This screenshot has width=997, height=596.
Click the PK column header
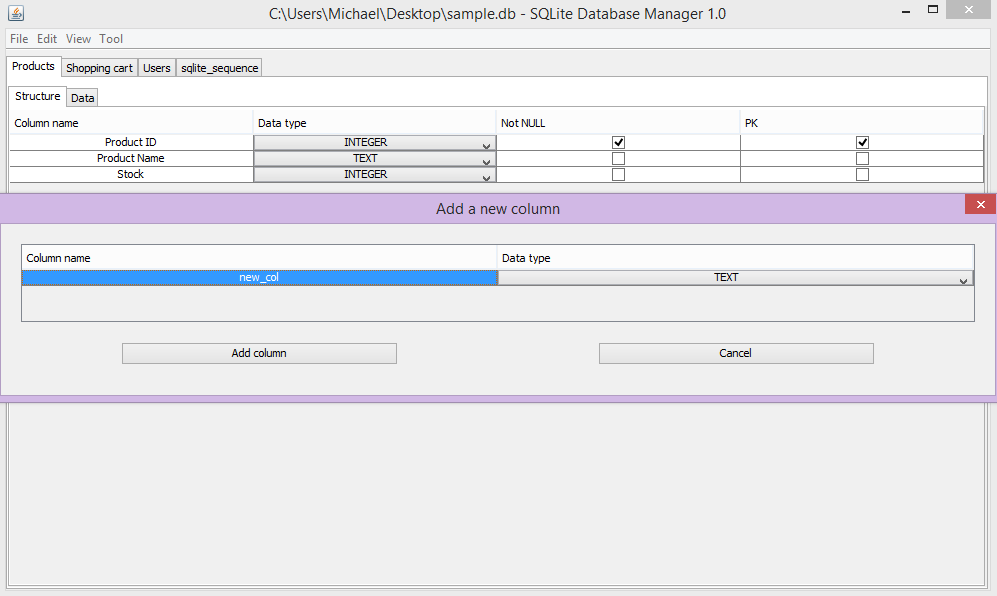pyautogui.click(x=862, y=123)
